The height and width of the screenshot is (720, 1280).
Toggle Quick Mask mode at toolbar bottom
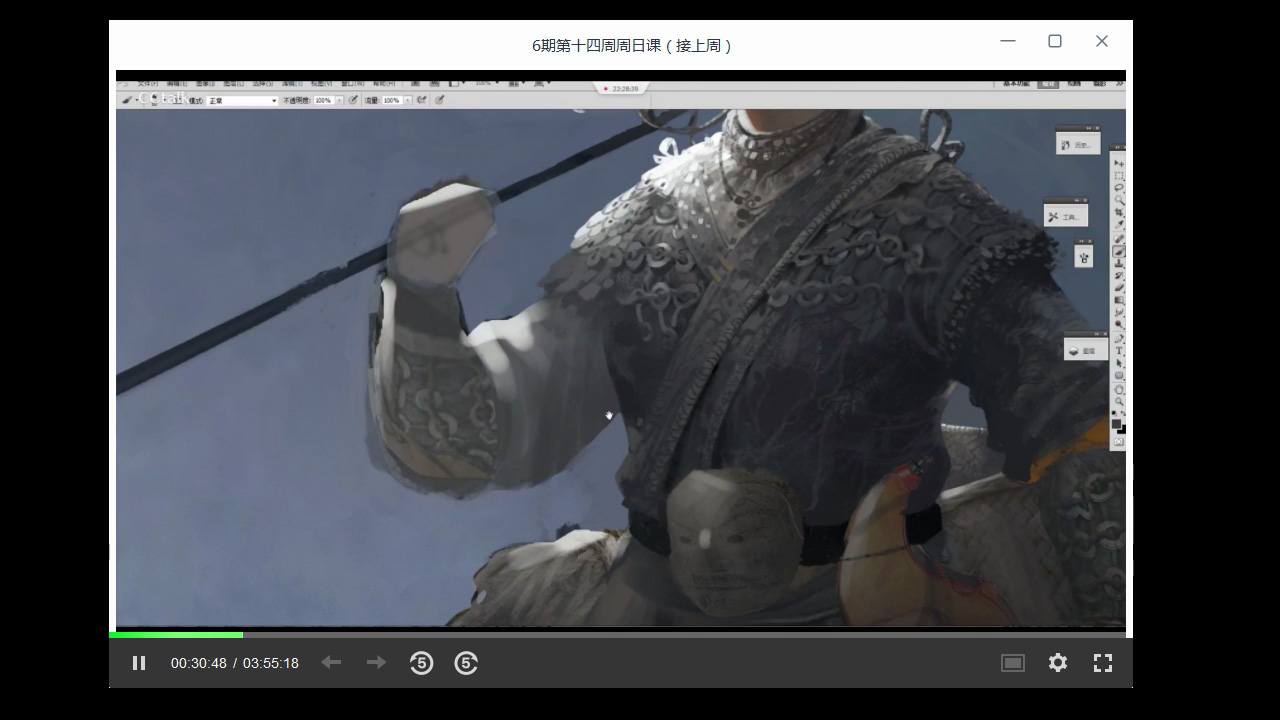point(1119,442)
